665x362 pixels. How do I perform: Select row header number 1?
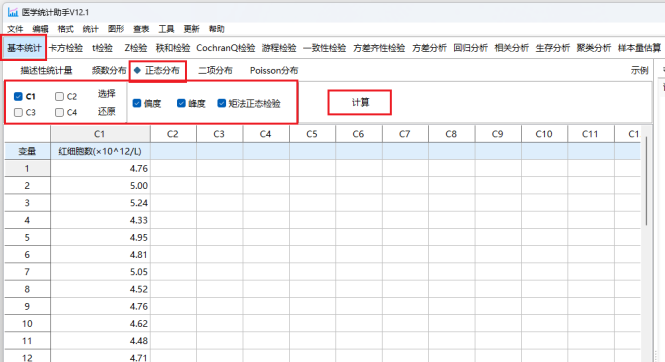pos(28,168)
